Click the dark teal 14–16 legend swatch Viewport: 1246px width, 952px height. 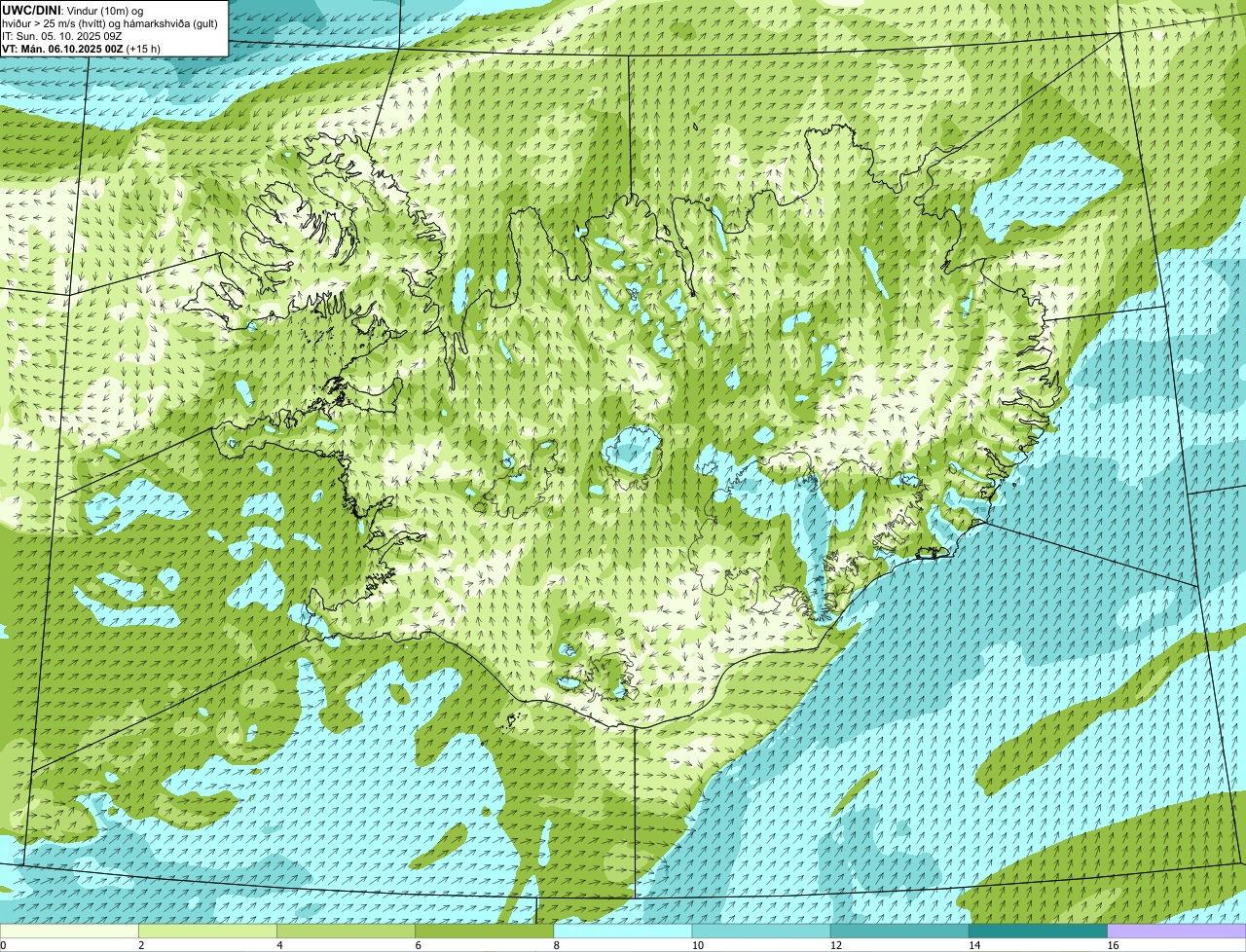[1039, 932]
